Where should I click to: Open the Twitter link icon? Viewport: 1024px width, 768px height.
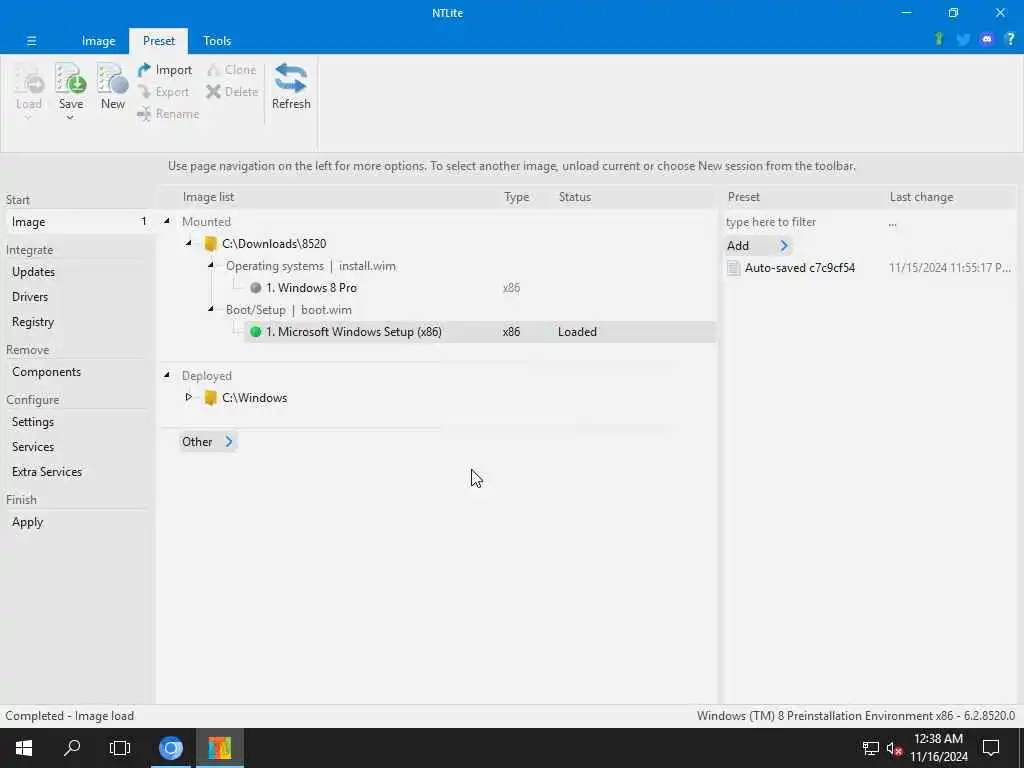(x=963, y=40)
